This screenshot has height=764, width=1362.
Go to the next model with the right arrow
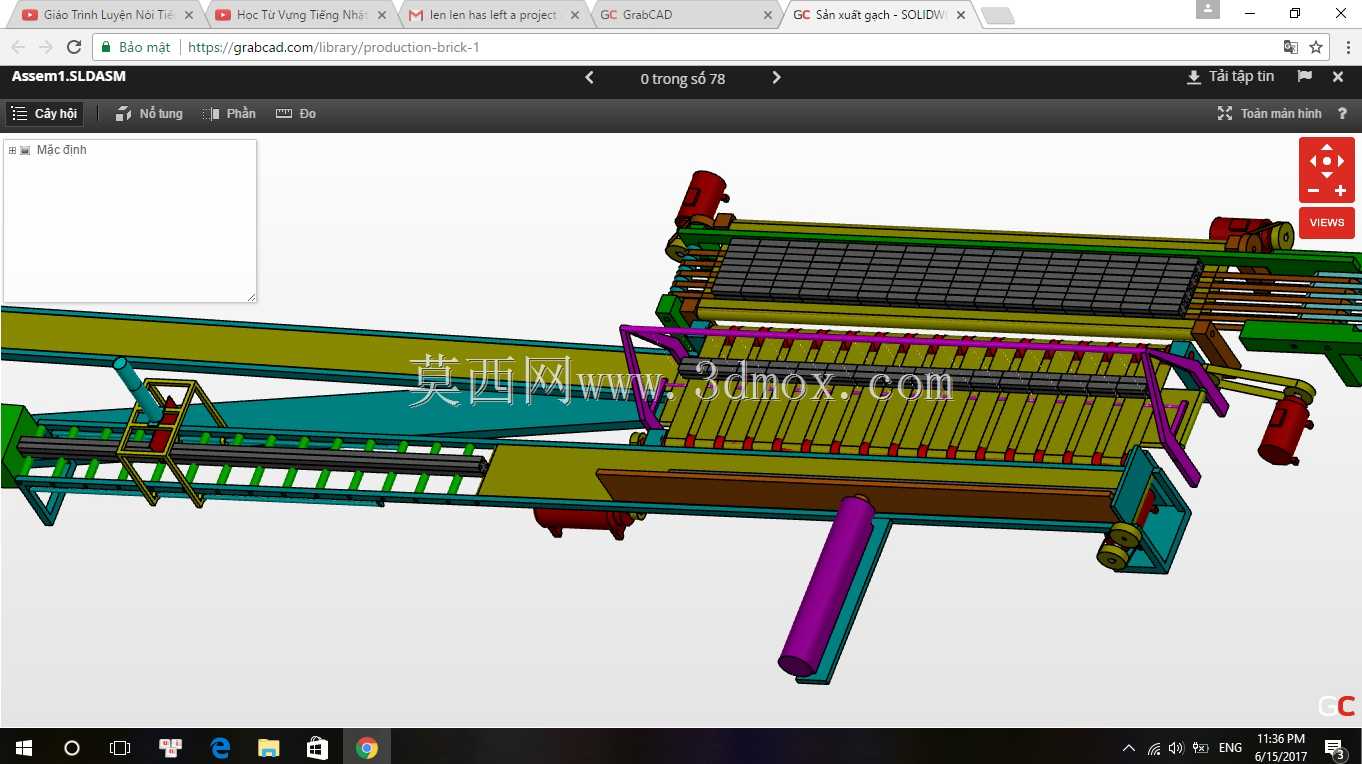(776, 78)
